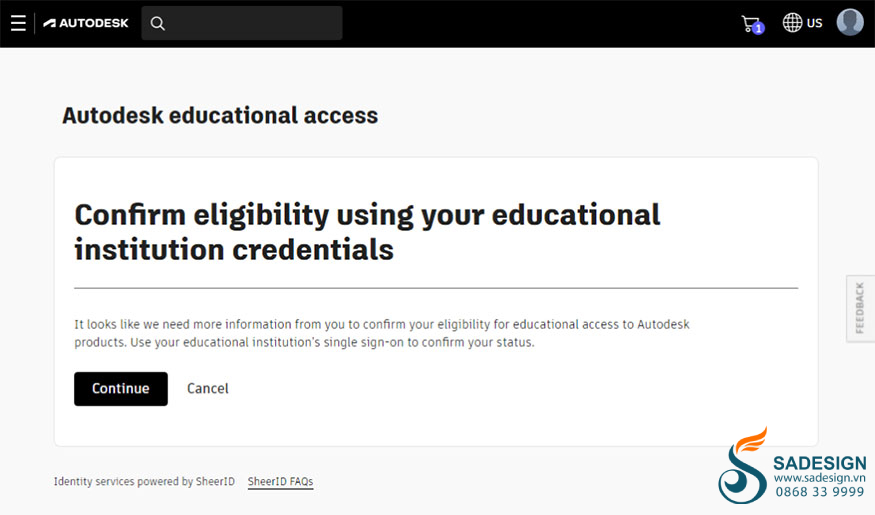The width and height of the screenshot is (875, 515).
Task: Open the hamburger navigation menu
Action: click(18, 23)
